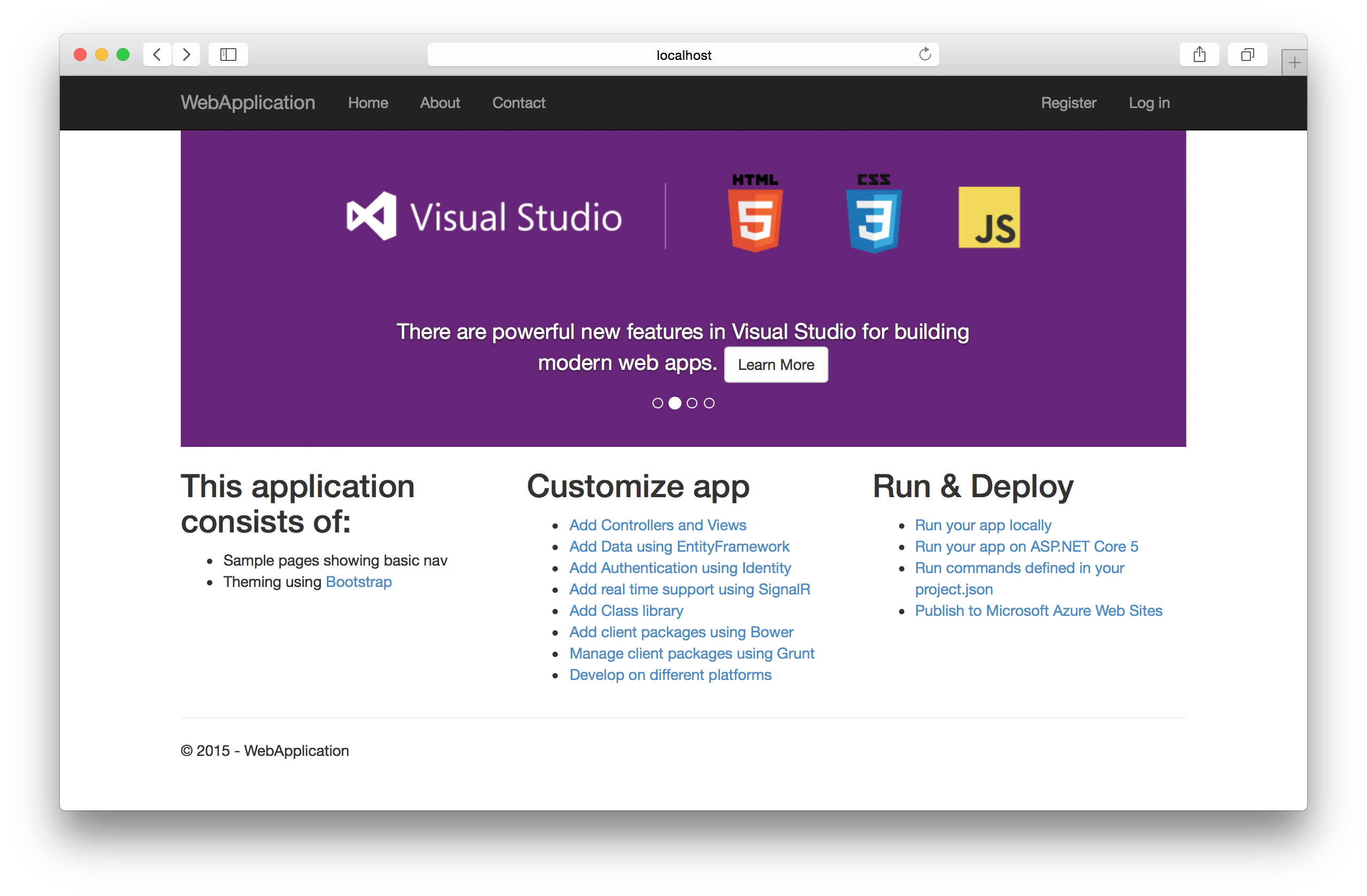The height and width of the screenshot is (896, 1367).
Task: Open Add Authentication using Identity link
Action: click(680, 567)
